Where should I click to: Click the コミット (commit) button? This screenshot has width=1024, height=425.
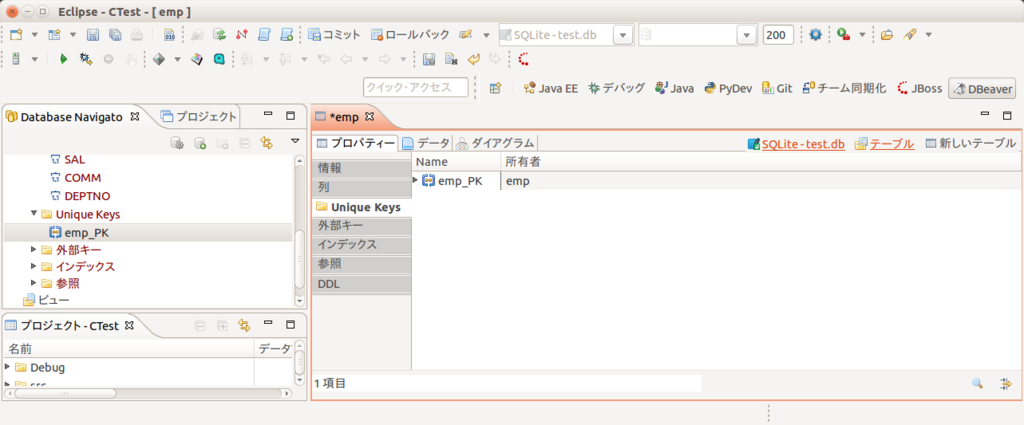tap(334, 35)
